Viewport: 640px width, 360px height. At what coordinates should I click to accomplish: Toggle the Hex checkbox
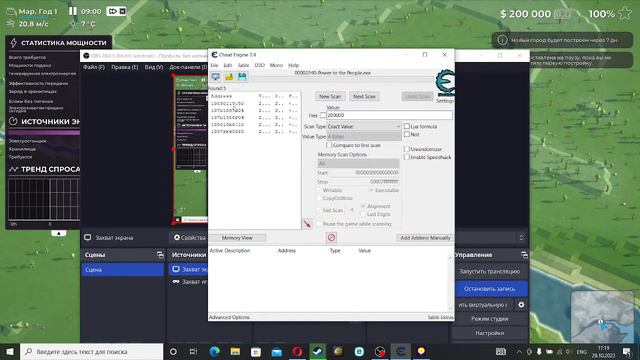point(323,116)
